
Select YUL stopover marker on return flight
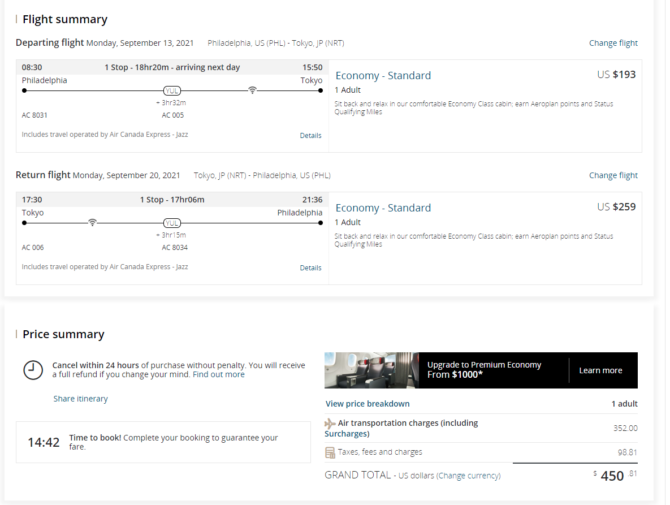172,223
